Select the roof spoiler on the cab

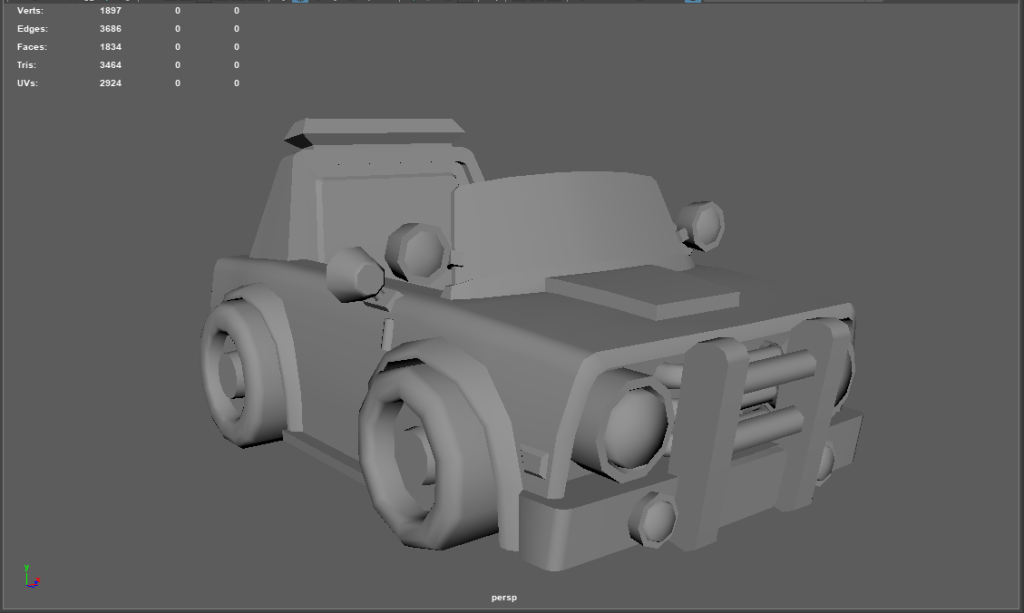pos(375,130)
